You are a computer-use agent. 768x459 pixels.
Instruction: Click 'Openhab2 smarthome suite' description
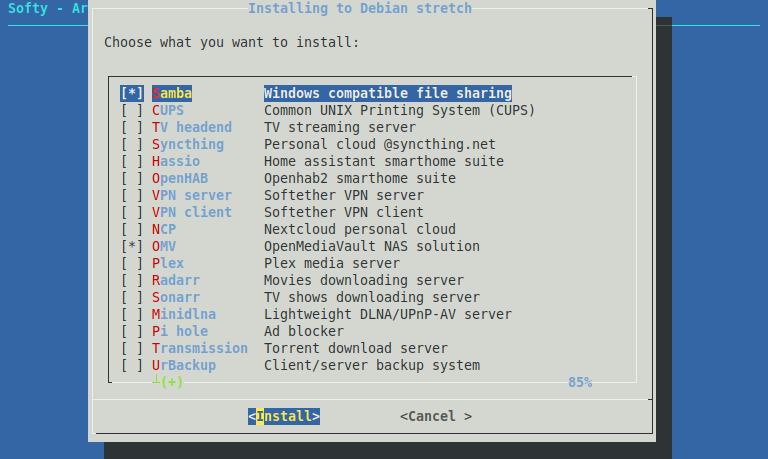tap(360, 178)
